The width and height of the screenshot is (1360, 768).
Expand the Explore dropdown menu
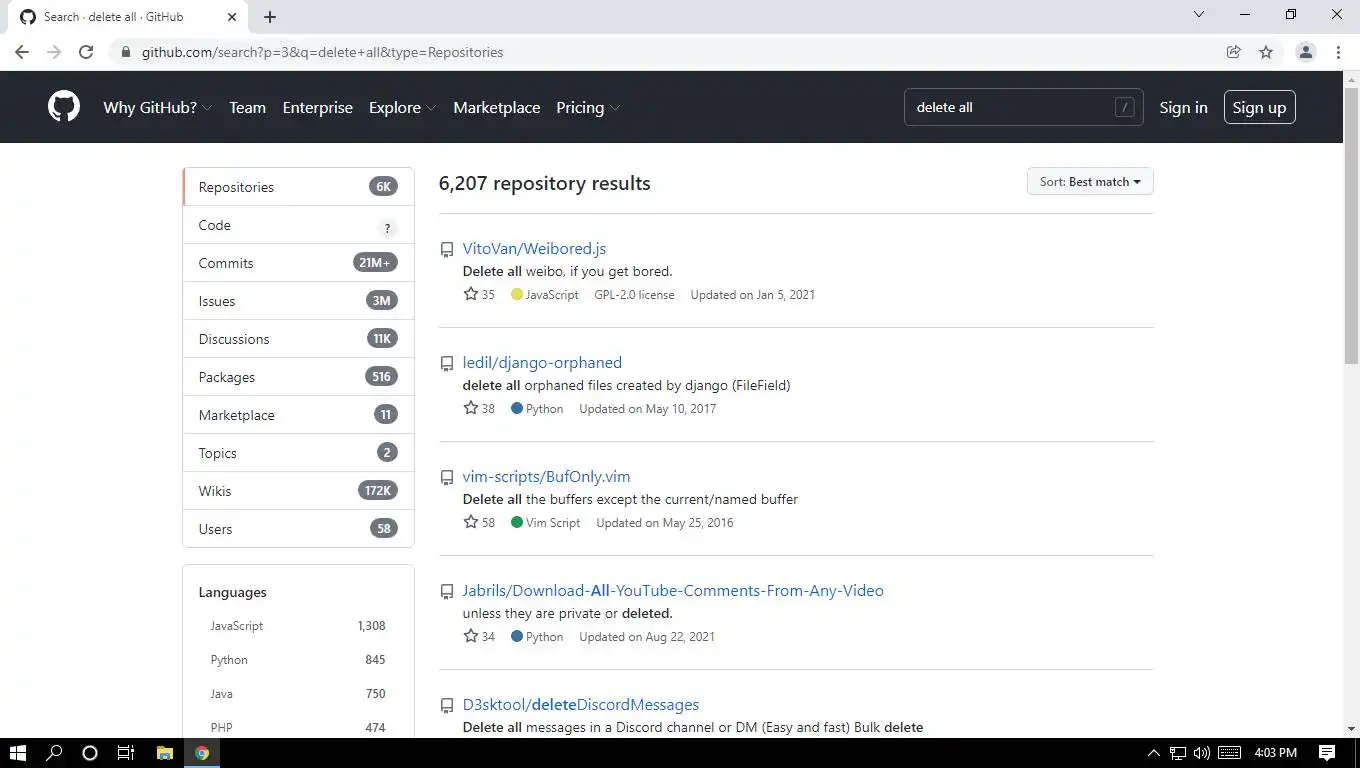(402, 107)
